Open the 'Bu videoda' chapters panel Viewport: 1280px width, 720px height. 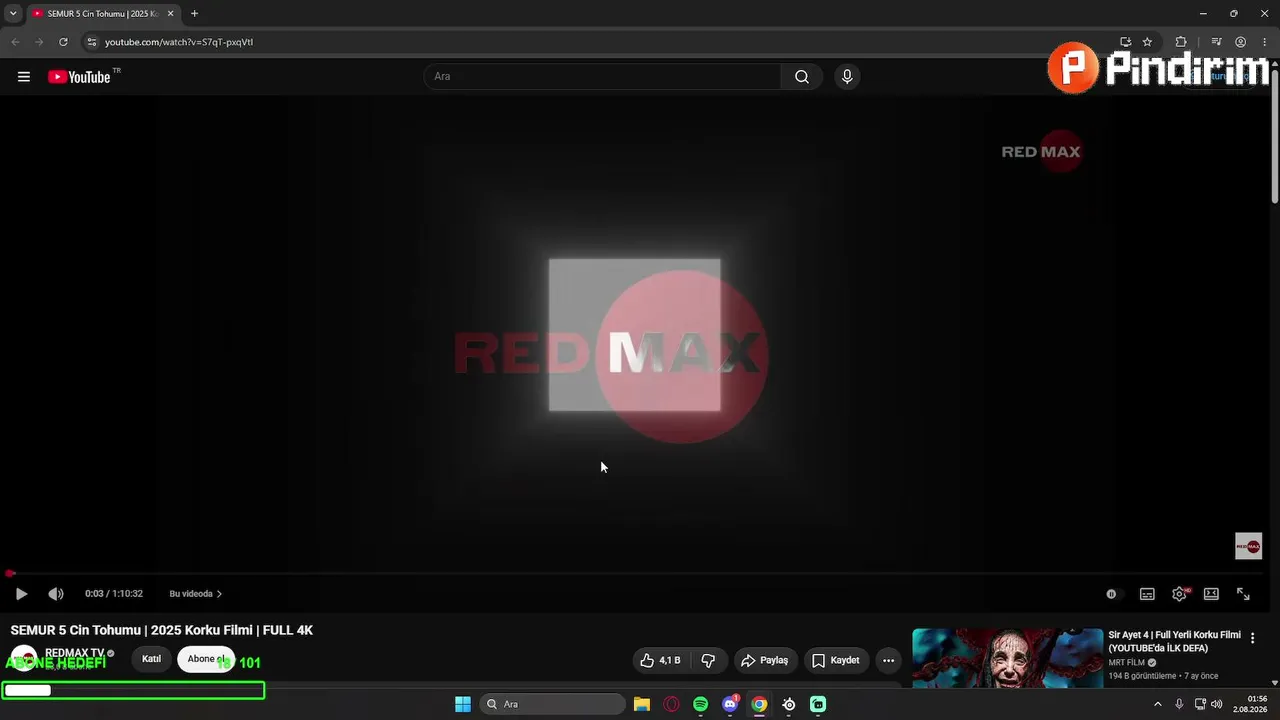196,594
